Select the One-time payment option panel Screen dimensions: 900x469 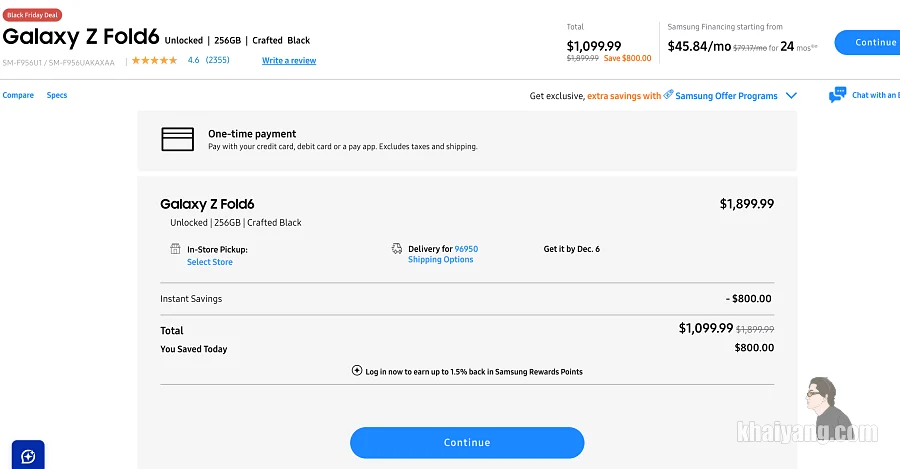(x=467, y=141)
